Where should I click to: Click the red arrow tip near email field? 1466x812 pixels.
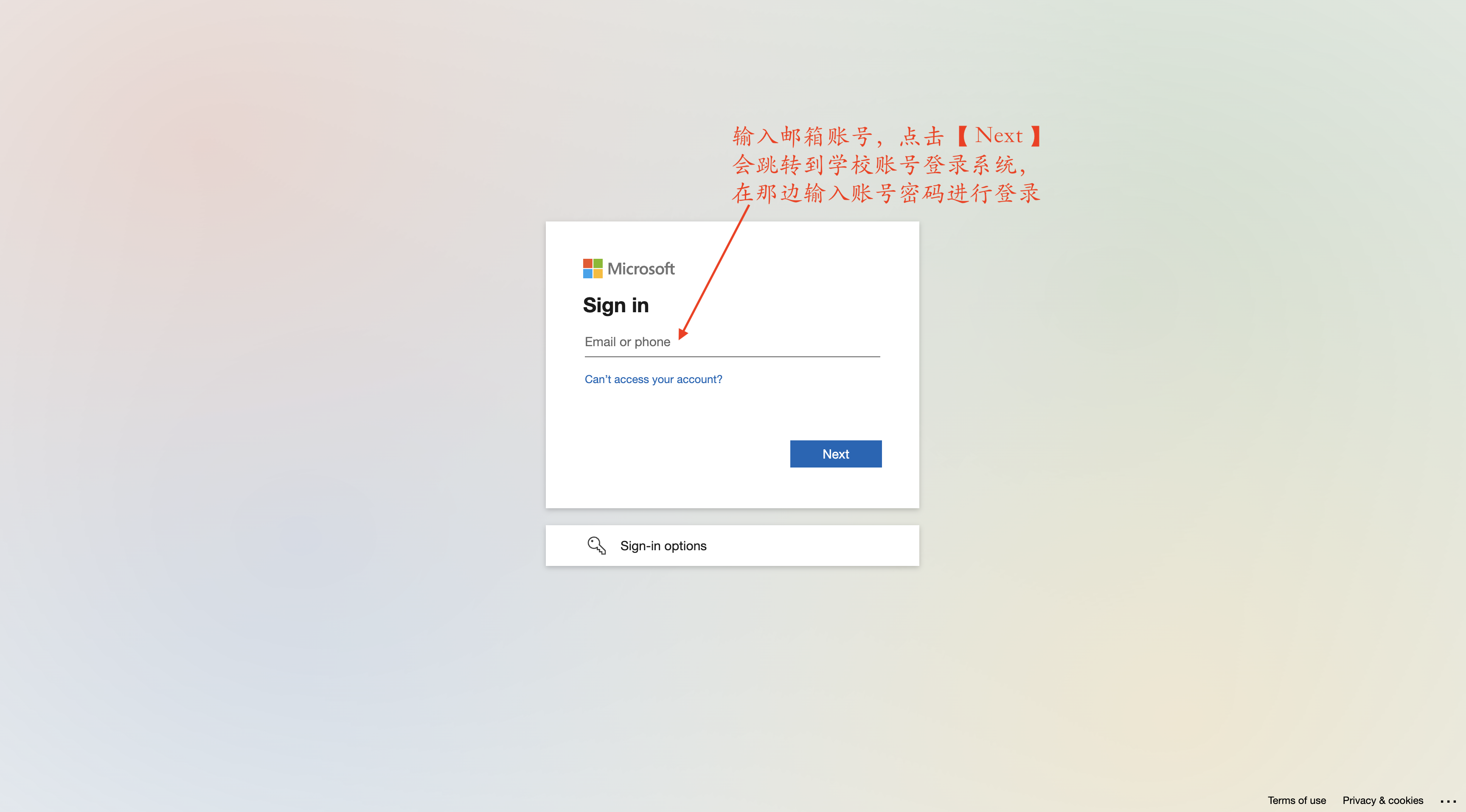682,335
